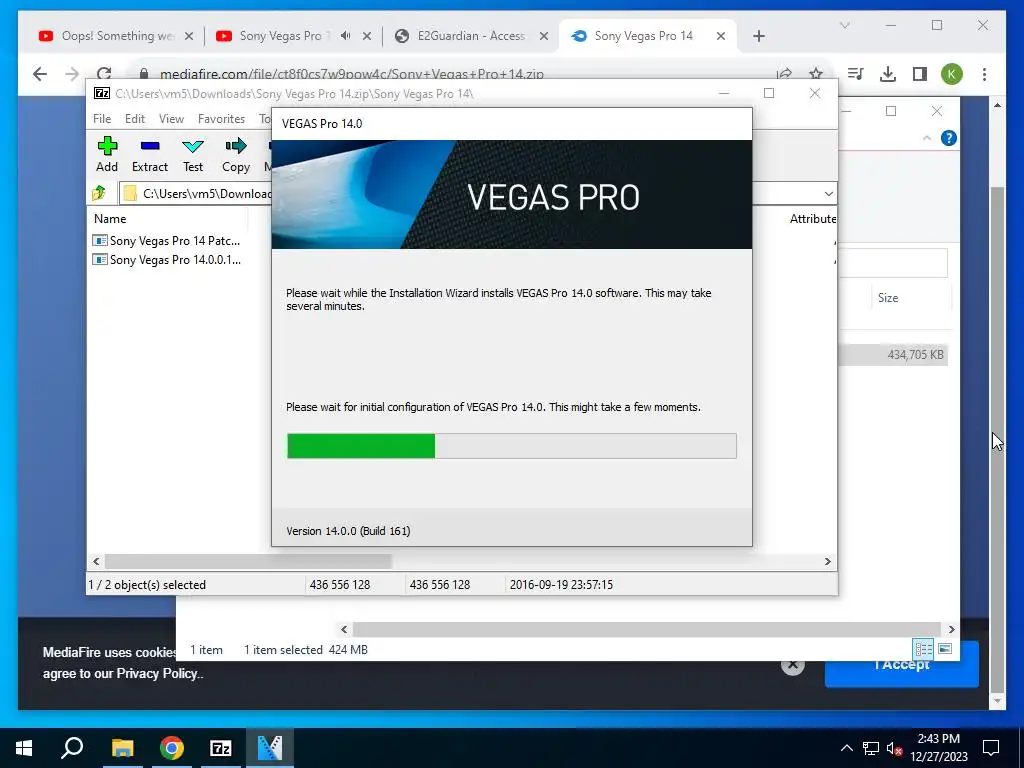Open 7-Zip from the taskbar

(x=221, y=748)
